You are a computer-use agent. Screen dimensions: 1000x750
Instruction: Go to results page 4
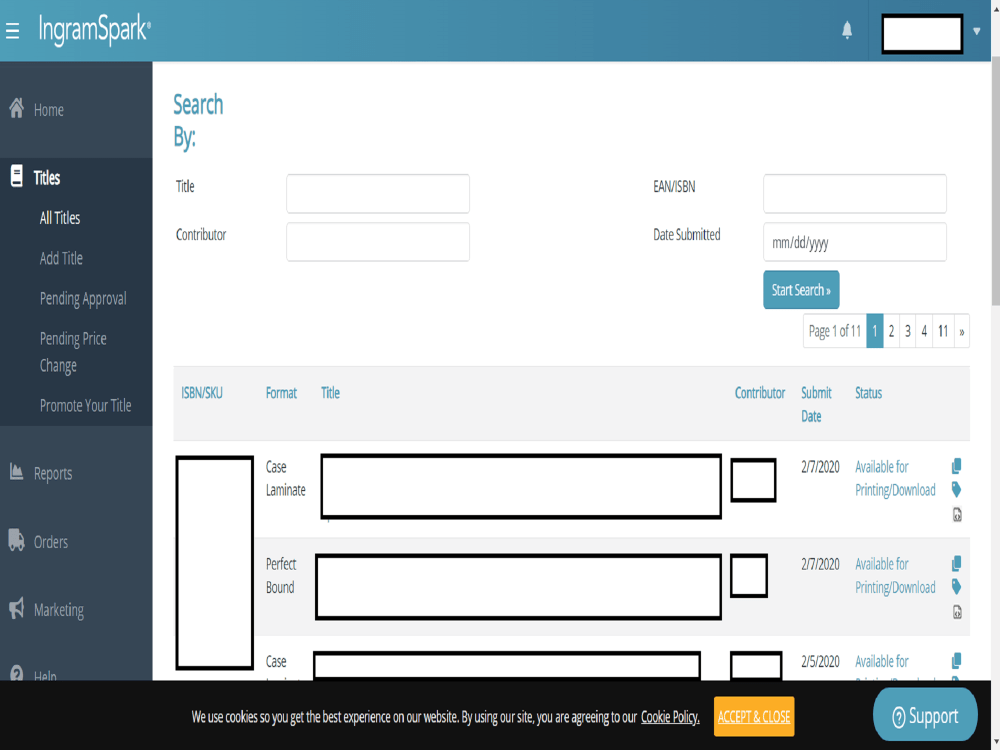(x=924, y=331)
